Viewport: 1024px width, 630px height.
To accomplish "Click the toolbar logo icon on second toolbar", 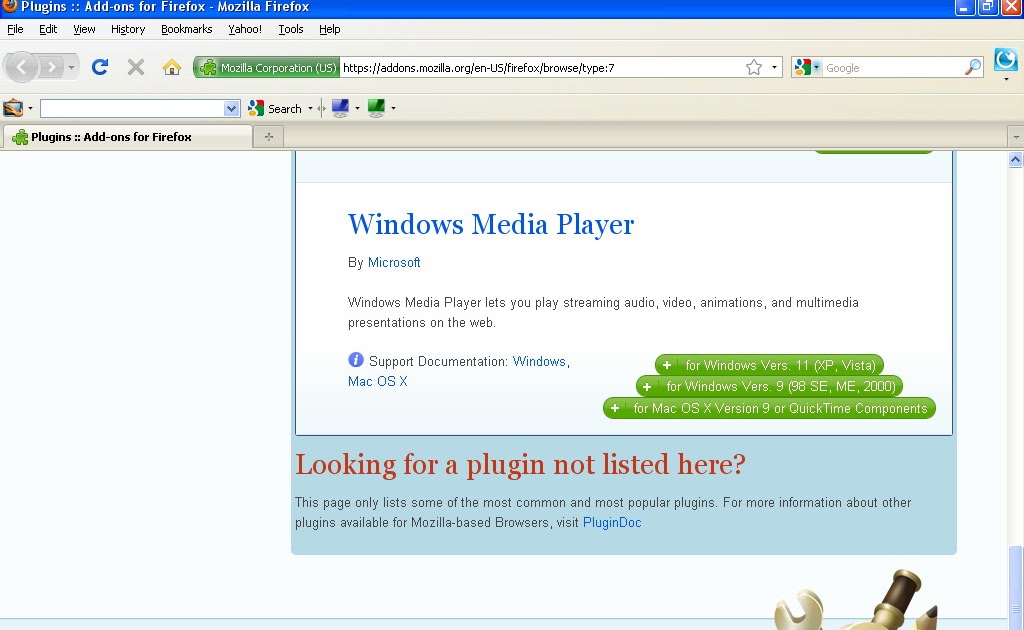I will (13, 108).
